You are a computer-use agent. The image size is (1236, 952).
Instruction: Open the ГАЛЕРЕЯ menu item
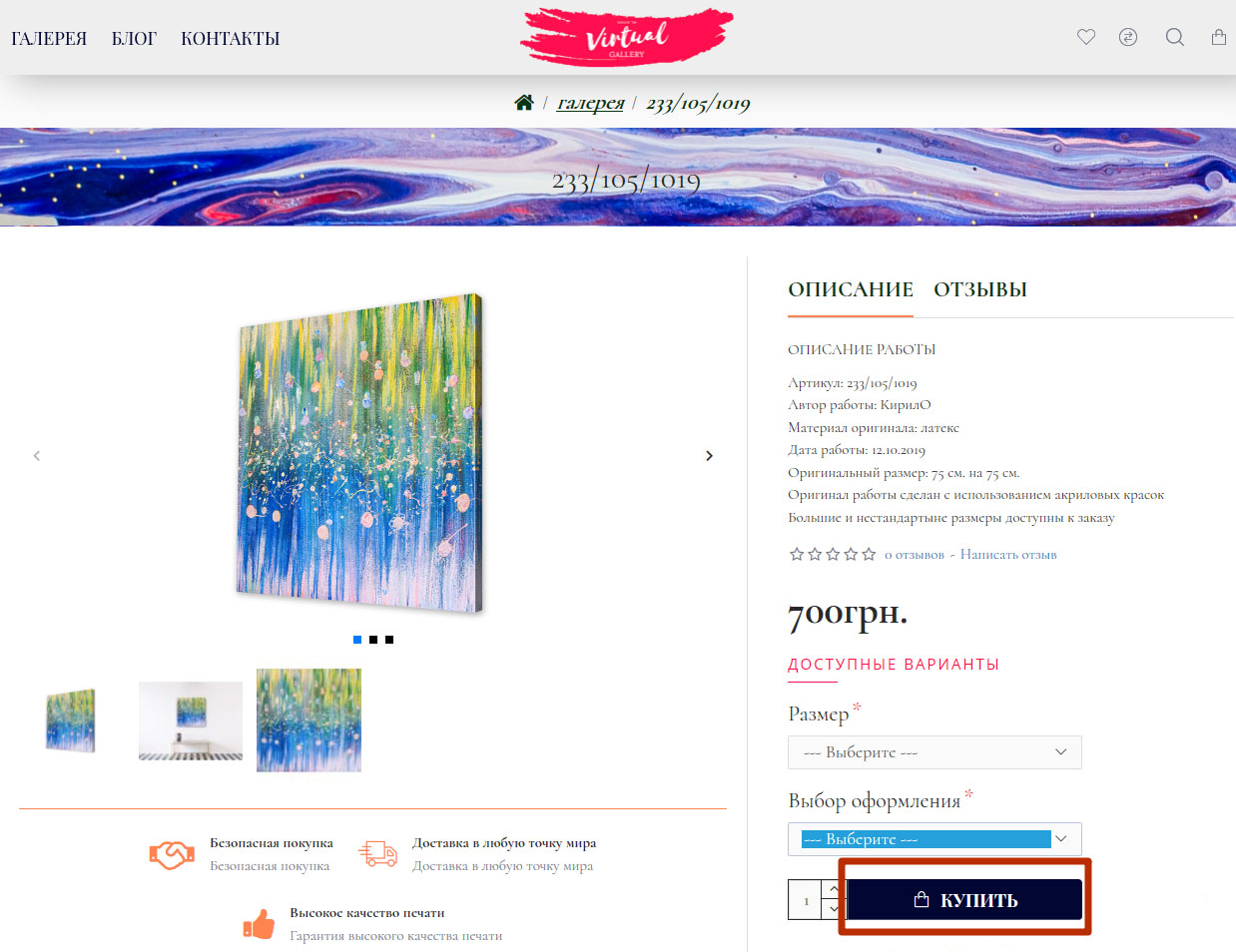[49, 38]
